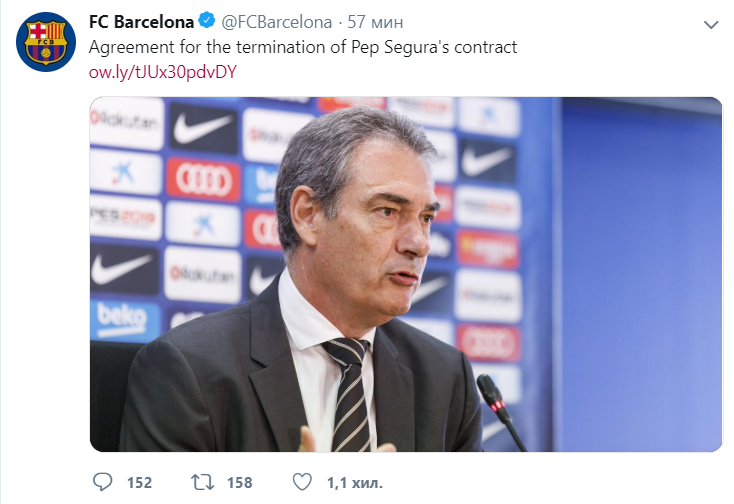Follow the ow.ly/tJUx30pdvDY link
This screenshot has height=504, width=734.
coord(163,72)
